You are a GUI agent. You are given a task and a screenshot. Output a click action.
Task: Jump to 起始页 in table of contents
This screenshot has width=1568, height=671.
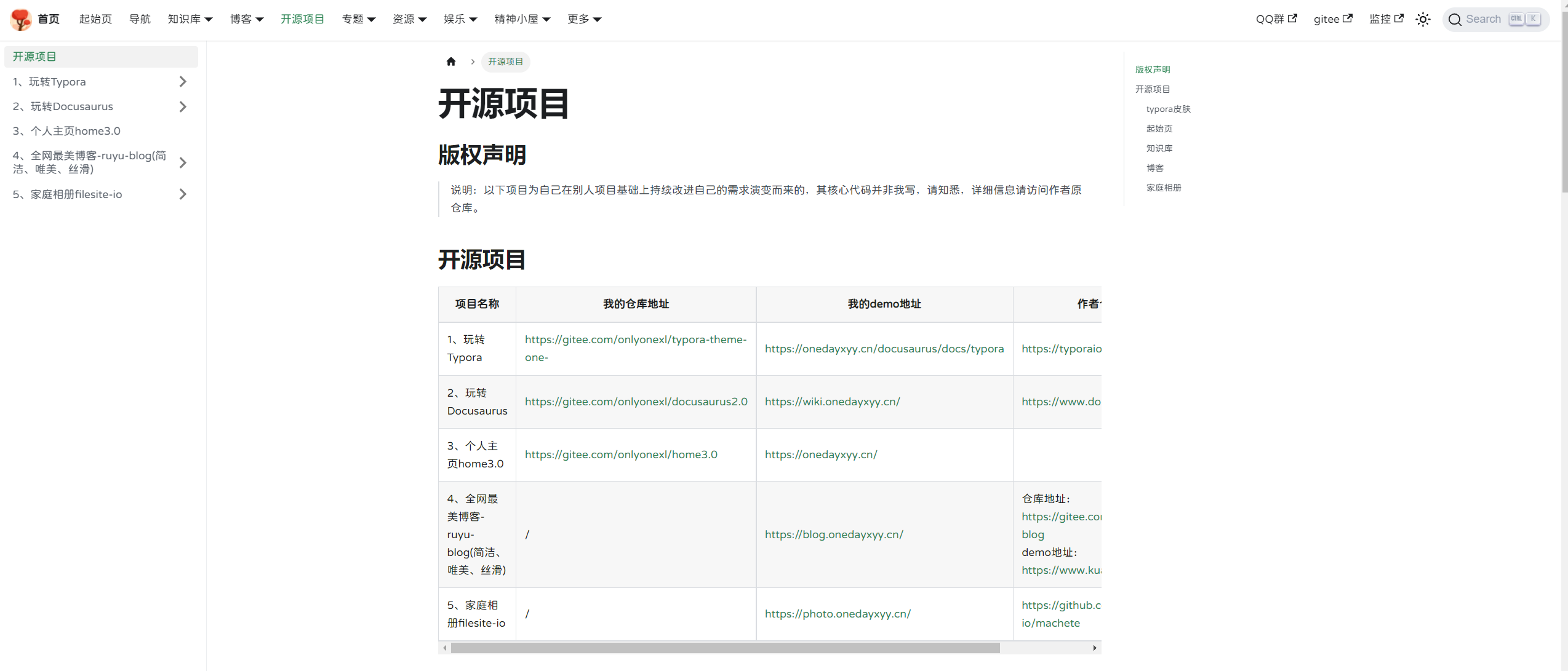pyautogui.click(x=1159, y=129)
